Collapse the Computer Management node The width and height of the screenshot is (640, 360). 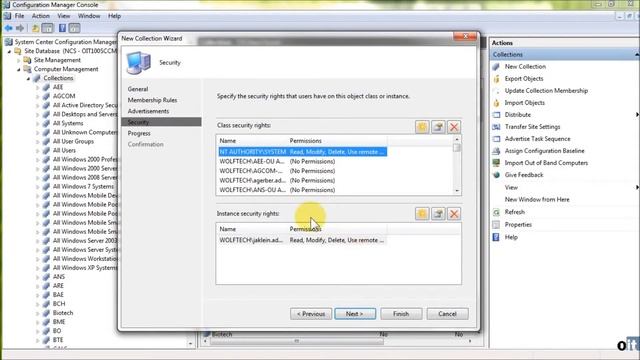click(x=19, y=69)
